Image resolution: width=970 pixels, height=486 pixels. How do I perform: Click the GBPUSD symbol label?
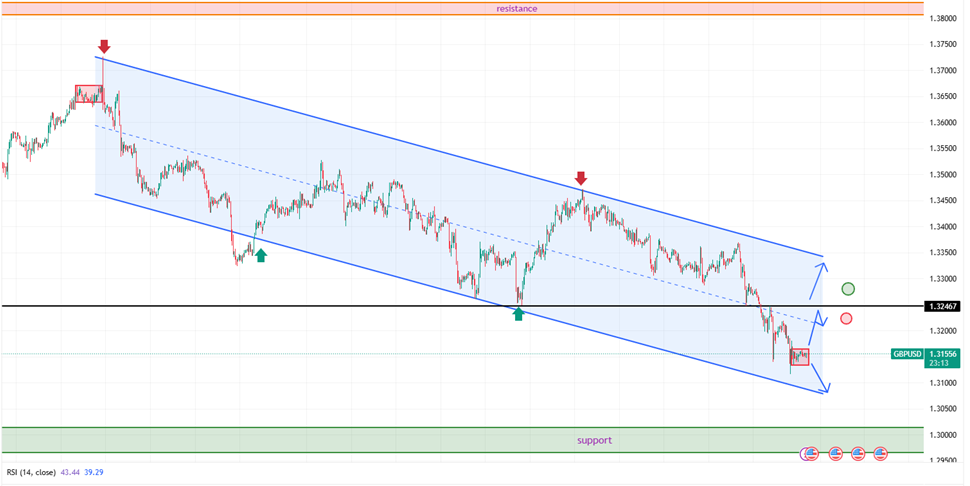tap(906, 354)
